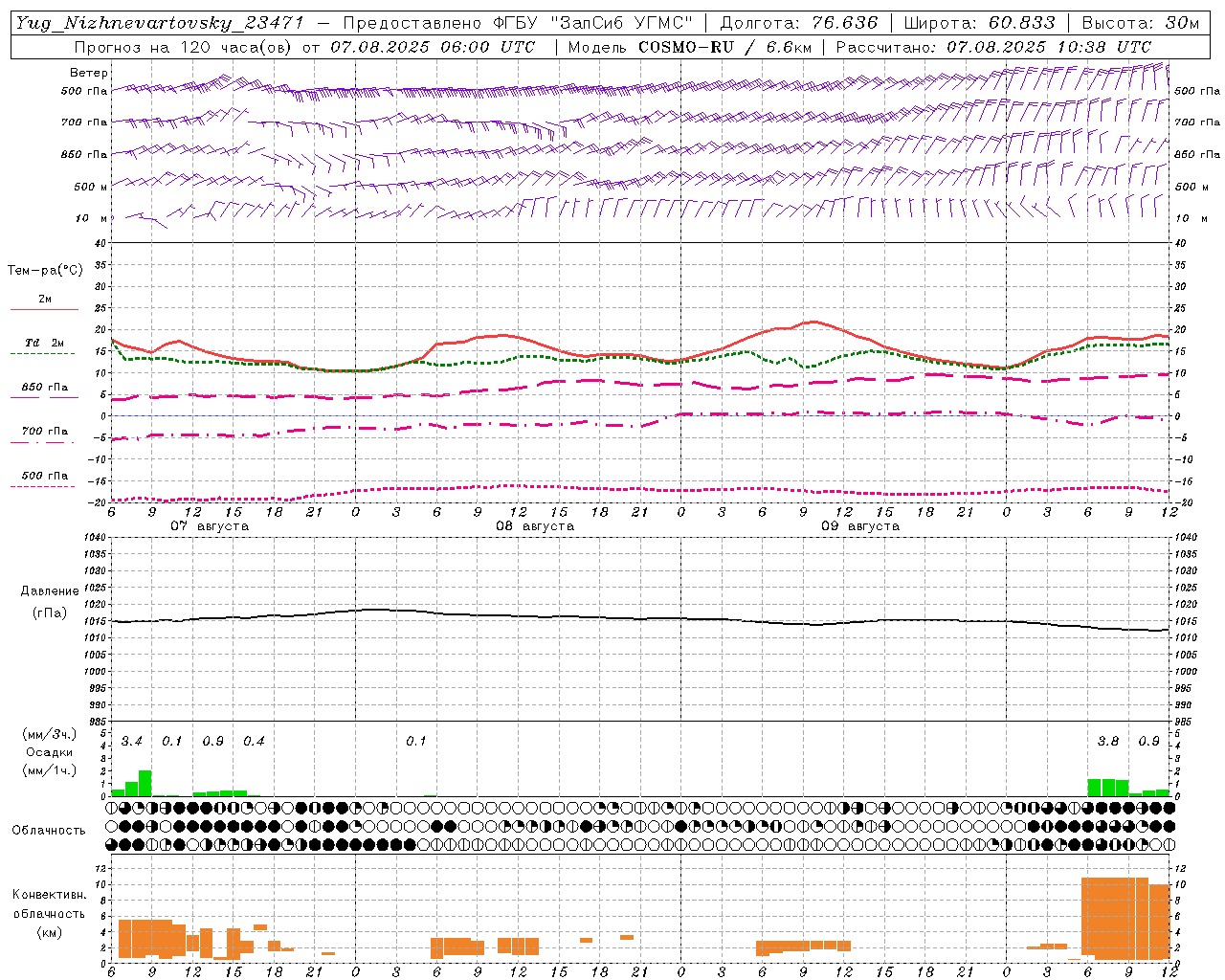Click the 3.8 precipitation total value

1108,741
